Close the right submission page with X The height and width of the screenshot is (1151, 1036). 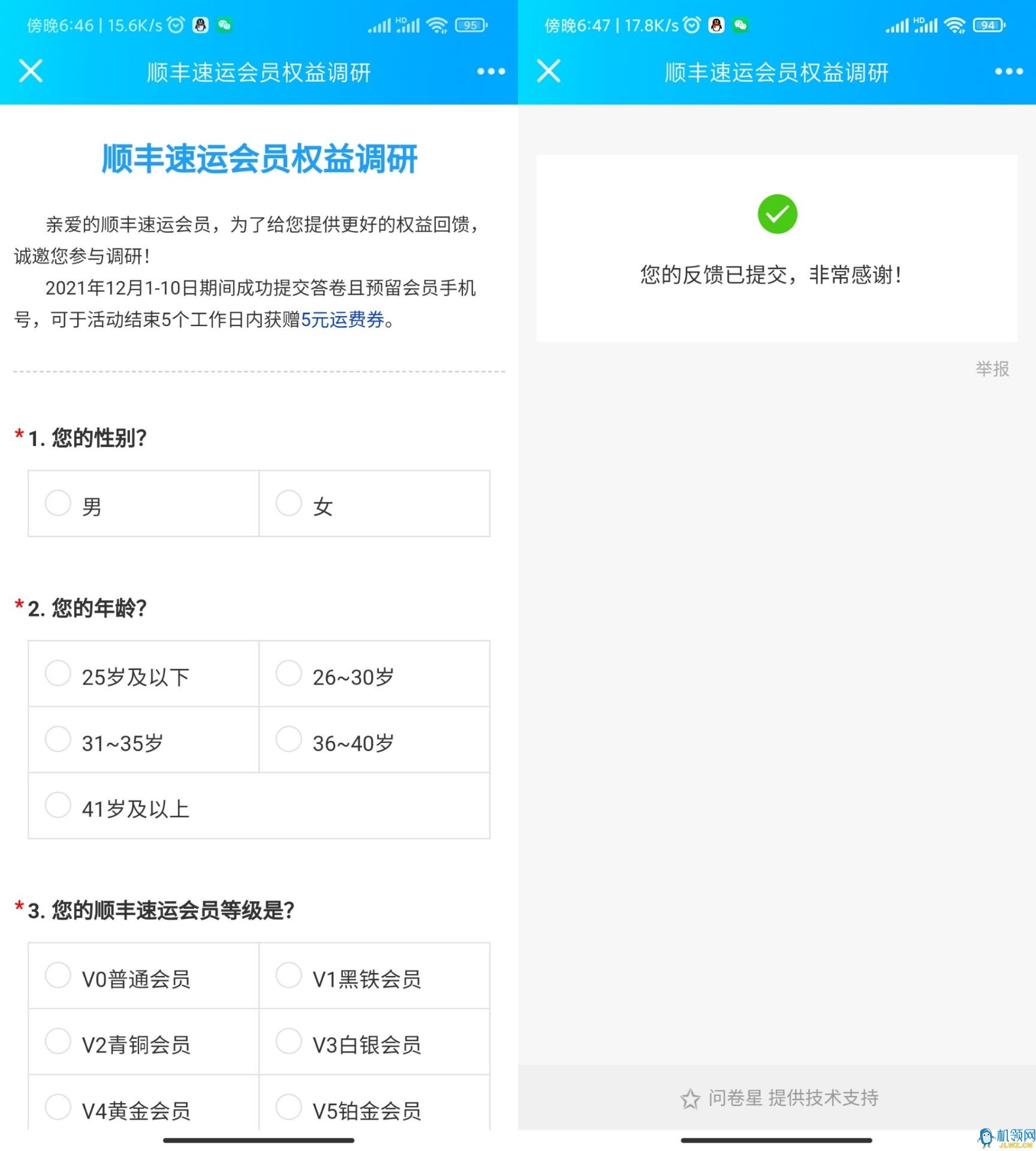549,71
